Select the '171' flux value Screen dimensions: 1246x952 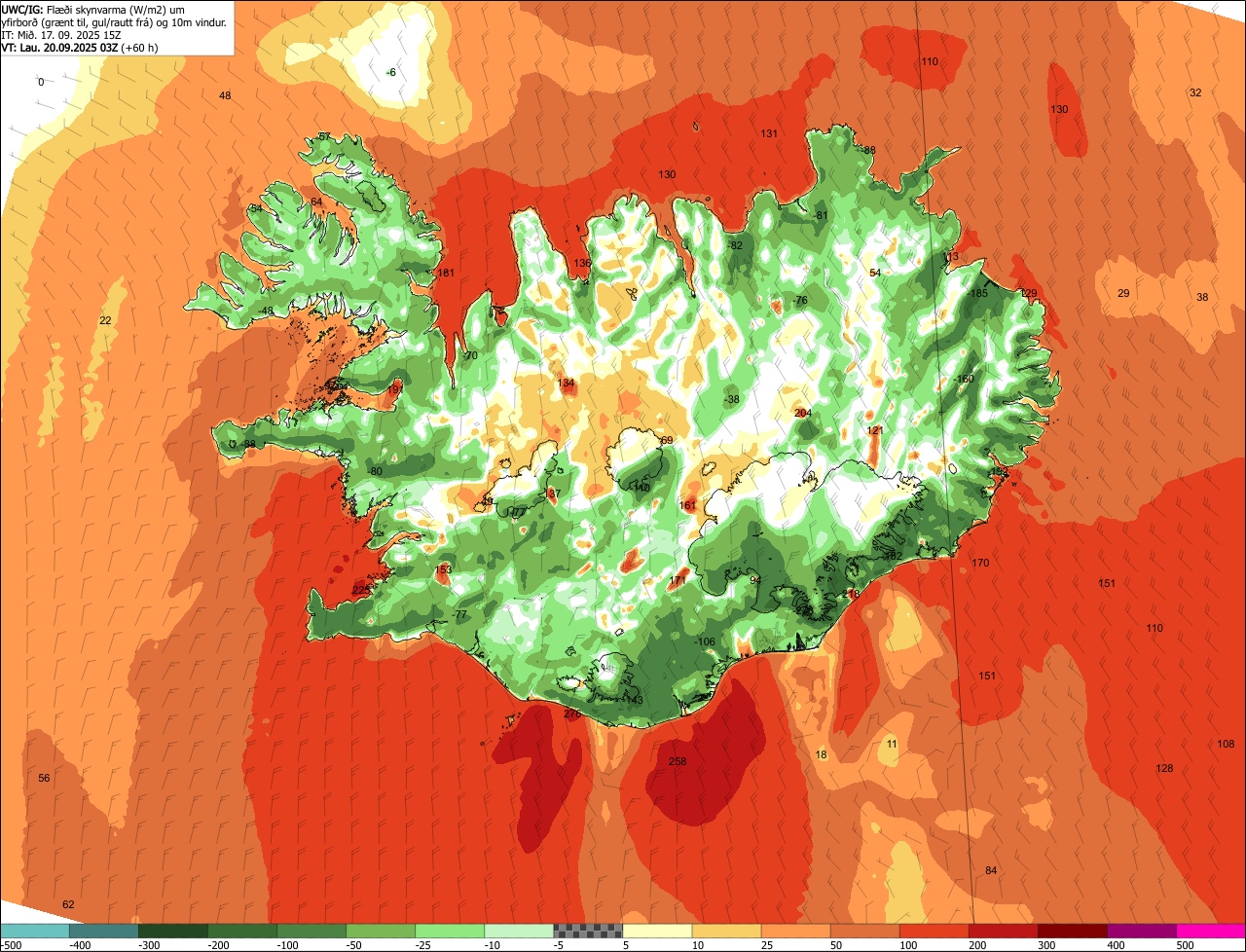pyautogui.click(x=678, y=580)
